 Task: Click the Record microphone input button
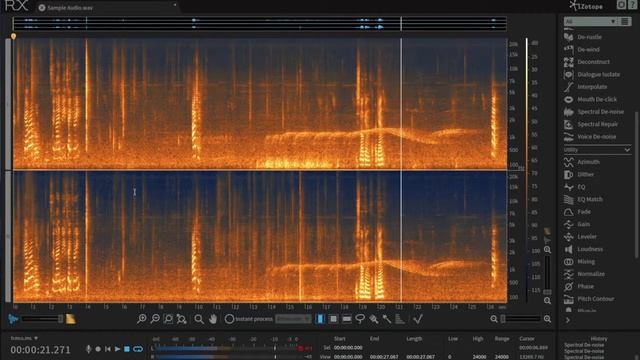pyautogui.click(x=88, y=349)
